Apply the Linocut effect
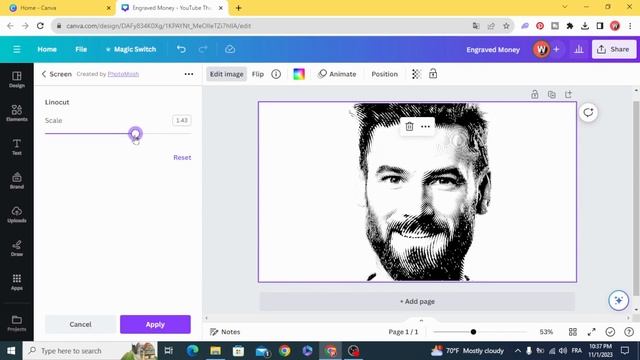This screenshot has width=640, height=360. click(155, 324)
